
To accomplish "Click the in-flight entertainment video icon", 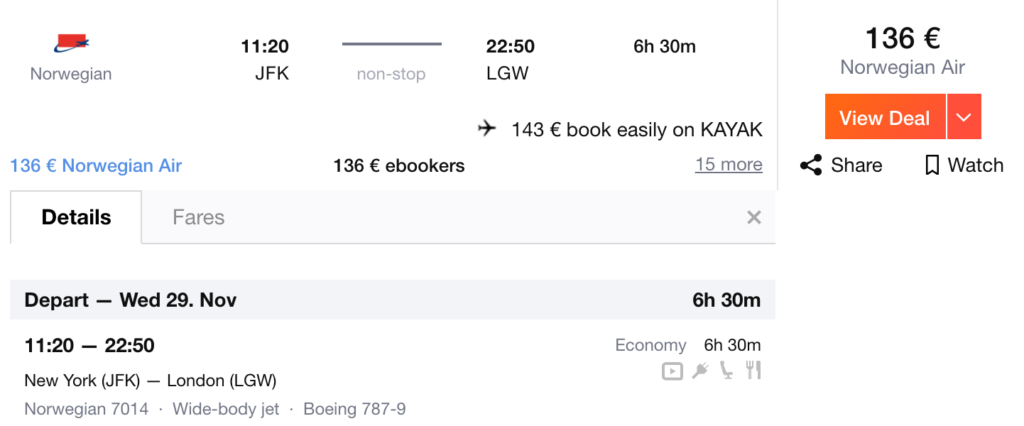I will [x=672, y=371].
